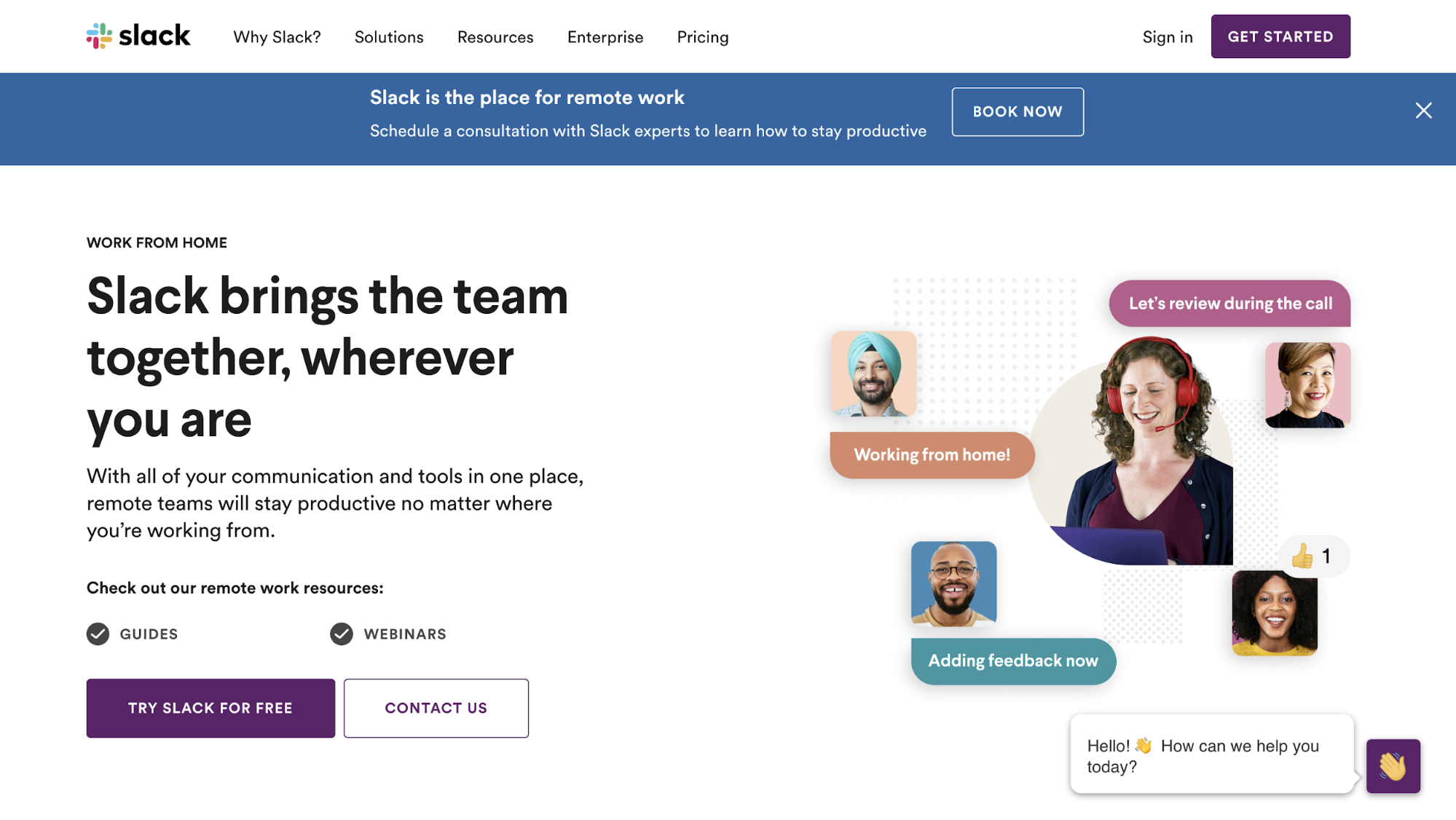This screenshot has width=1456, height=820.
Task: Click the Sign in link
Action: pos(1167,36)
